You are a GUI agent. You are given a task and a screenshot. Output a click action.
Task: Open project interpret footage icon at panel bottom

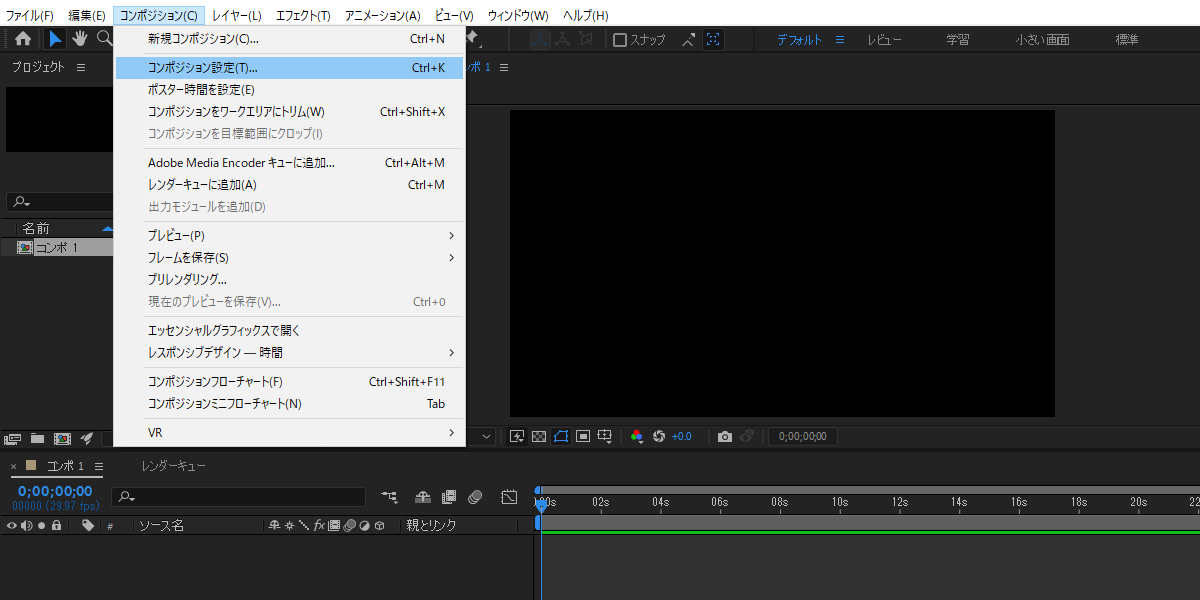click(x=13, y=438)
